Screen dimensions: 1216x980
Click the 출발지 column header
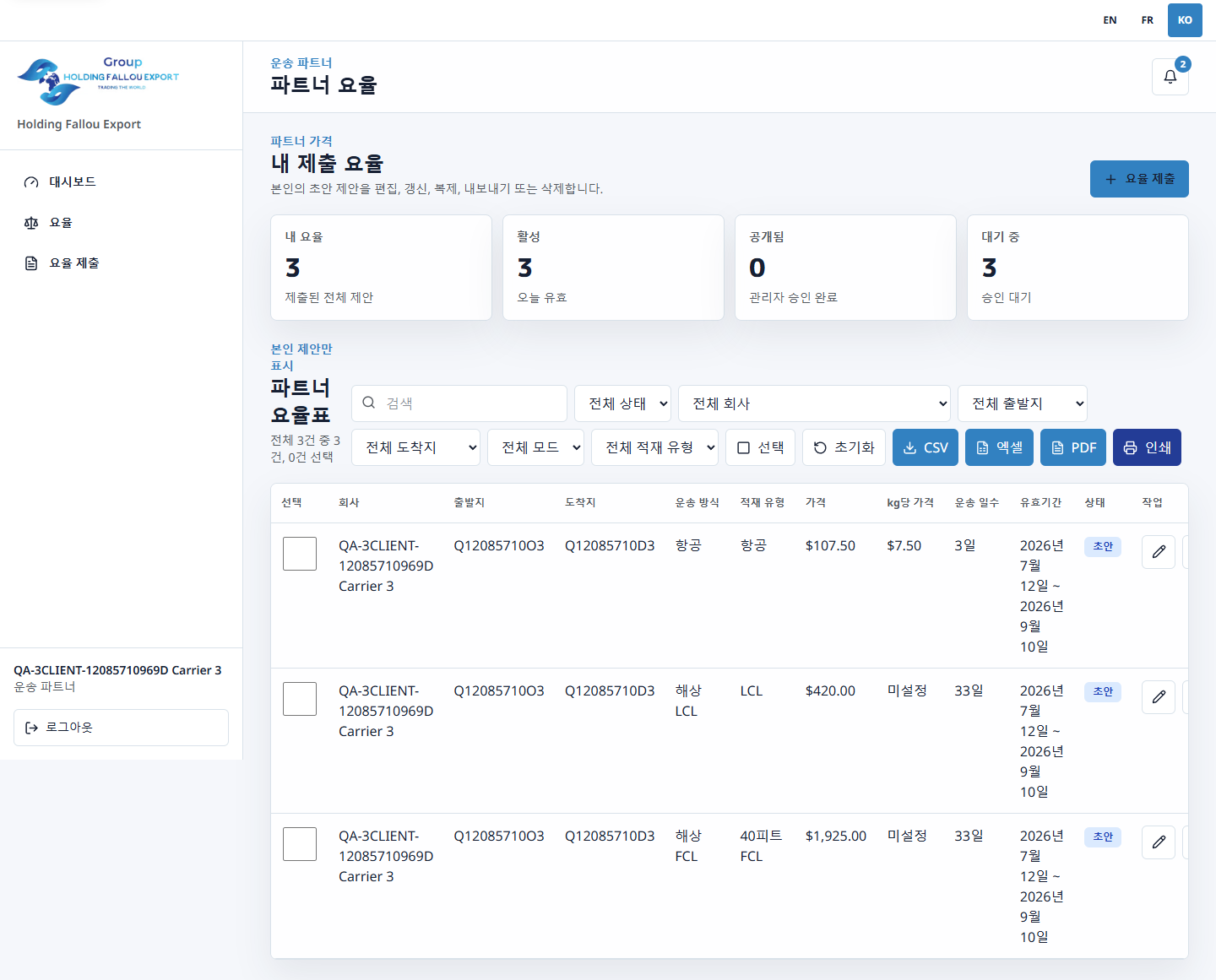(470, 502)
